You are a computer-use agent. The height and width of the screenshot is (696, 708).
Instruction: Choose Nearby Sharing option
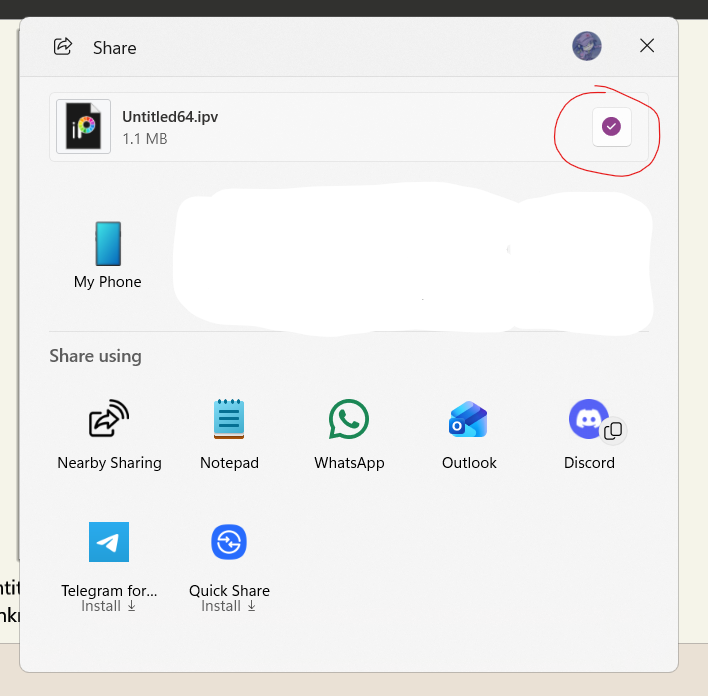click(x=109, y=434)
